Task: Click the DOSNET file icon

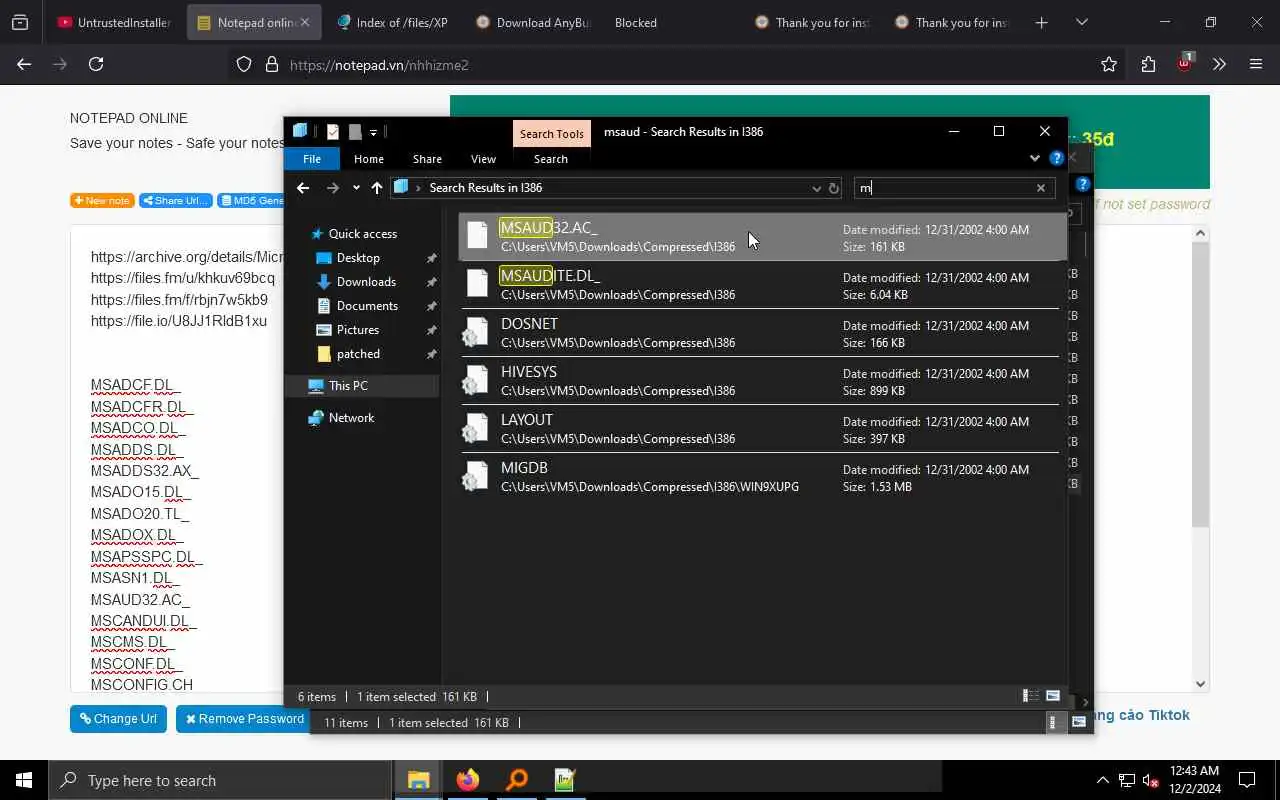Action: [x=476, y=333]
